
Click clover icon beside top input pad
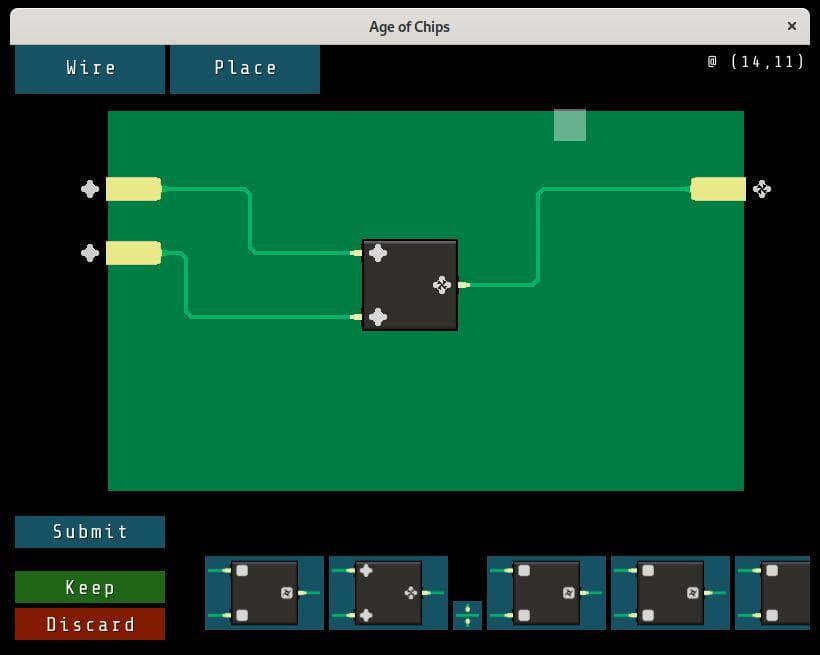90,189
